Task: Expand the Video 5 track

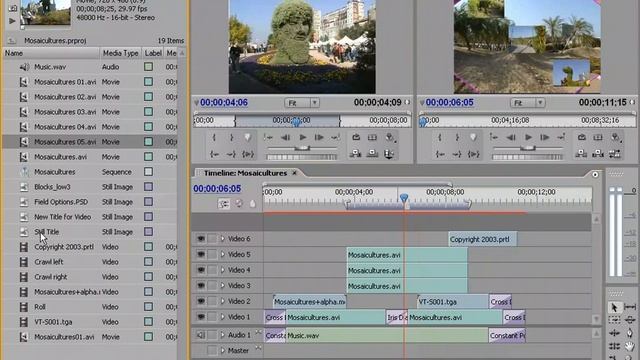Action: click(222, 254)
